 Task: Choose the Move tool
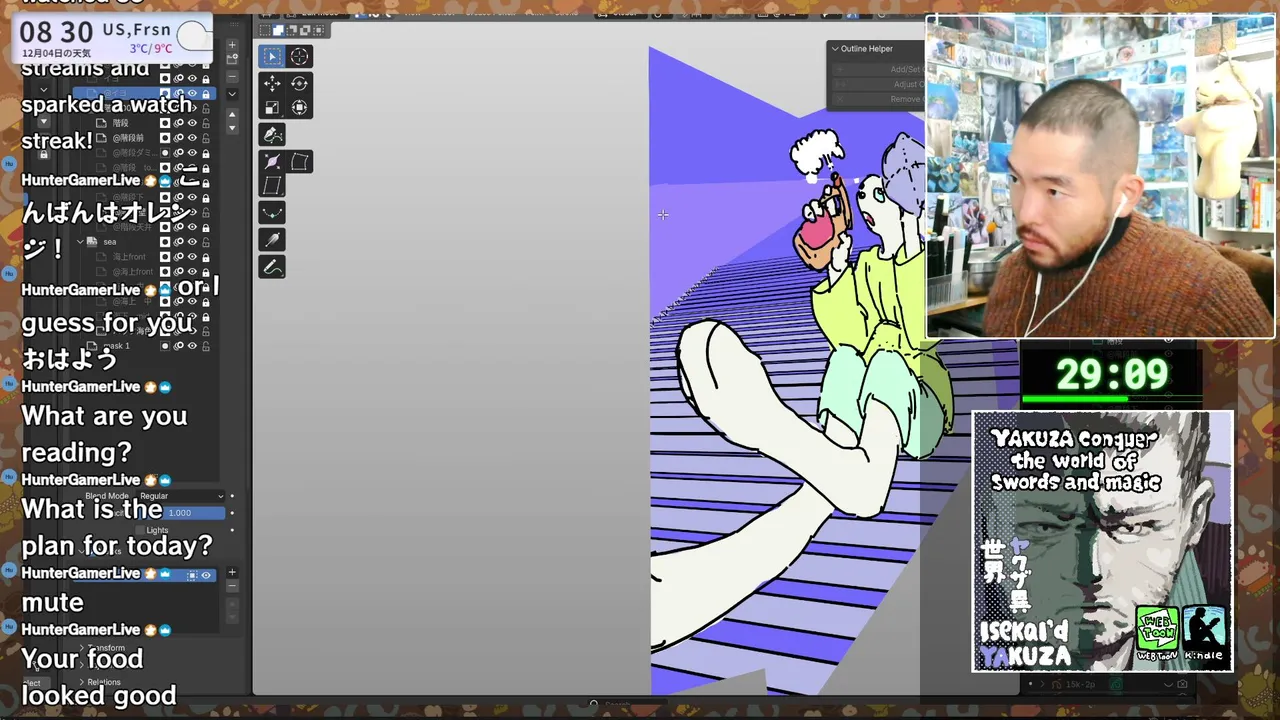272,84
